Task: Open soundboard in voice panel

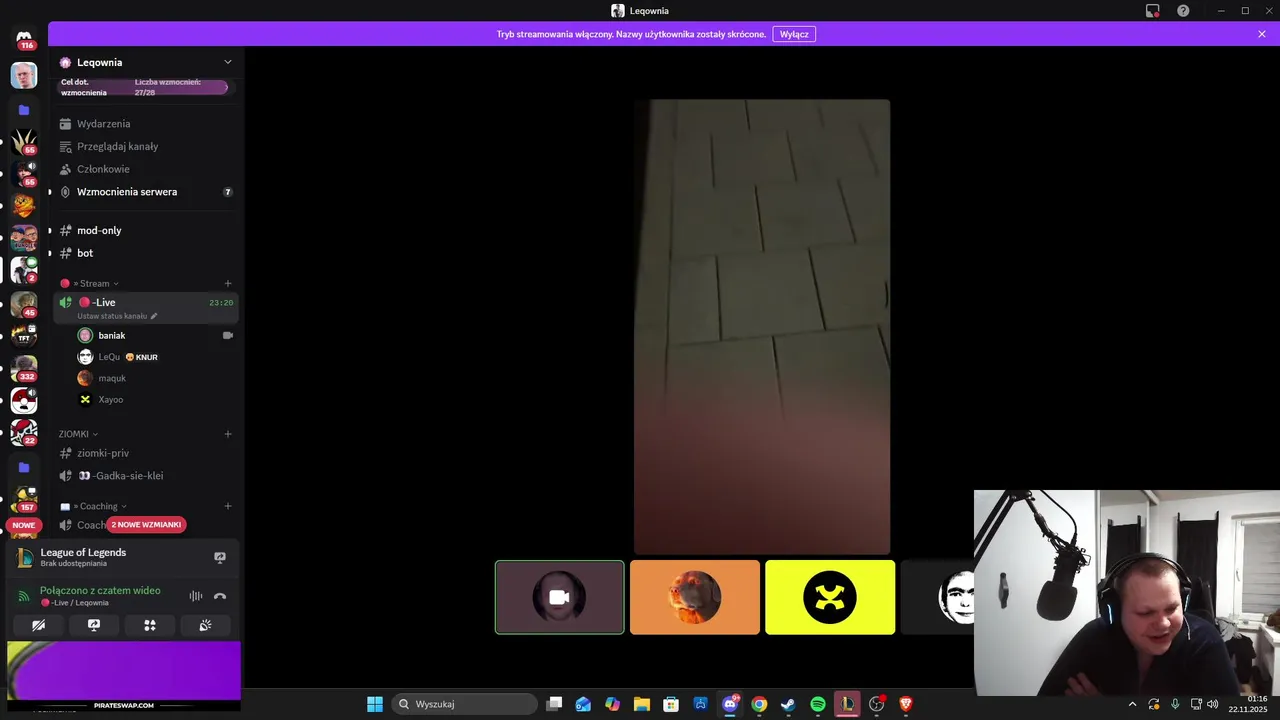Action: [x=205, y=625]
